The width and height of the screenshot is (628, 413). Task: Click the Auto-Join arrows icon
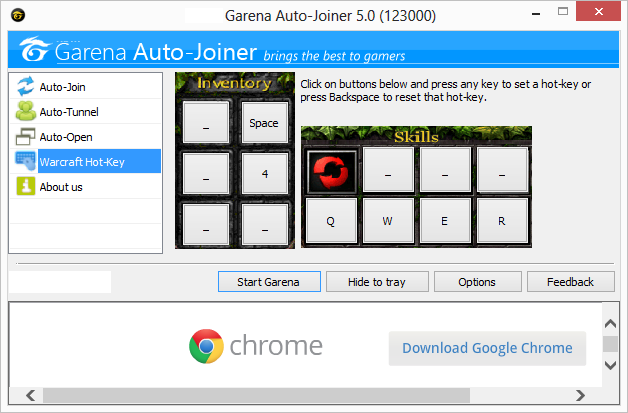coord(26,87)
